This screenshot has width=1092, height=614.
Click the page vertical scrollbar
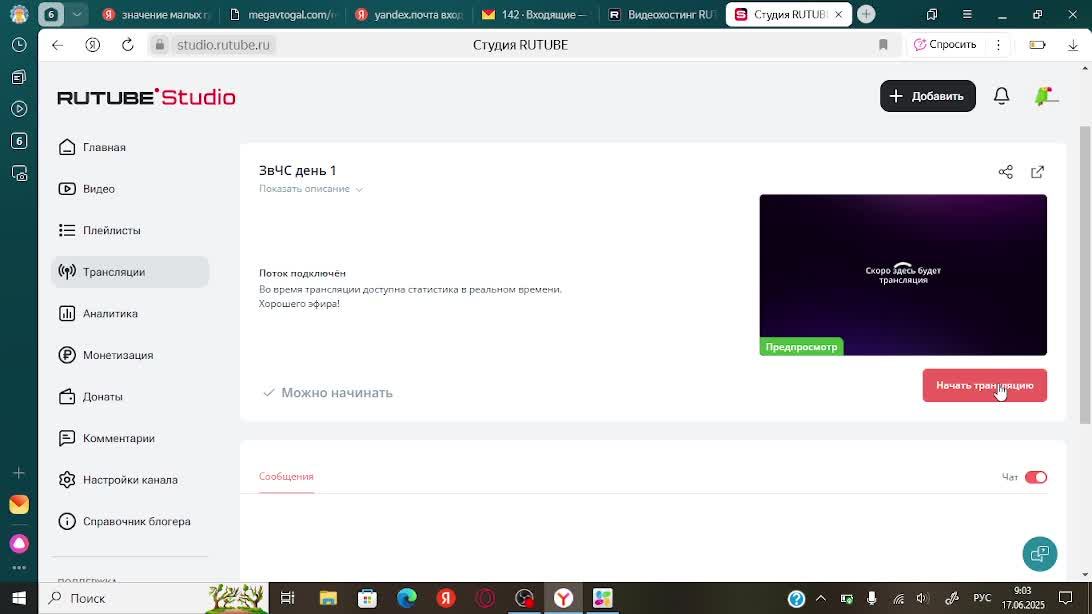pyautogui.click(x=1084, y=275)
